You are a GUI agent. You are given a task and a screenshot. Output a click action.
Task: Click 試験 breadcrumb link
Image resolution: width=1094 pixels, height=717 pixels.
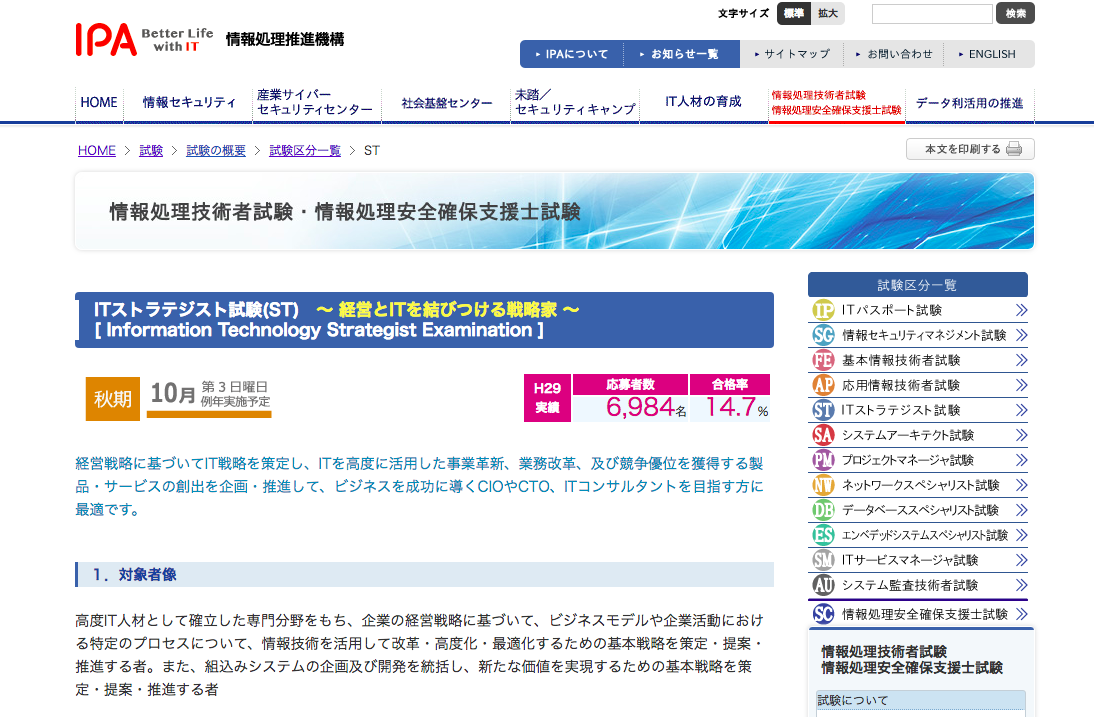pos(151,151)
